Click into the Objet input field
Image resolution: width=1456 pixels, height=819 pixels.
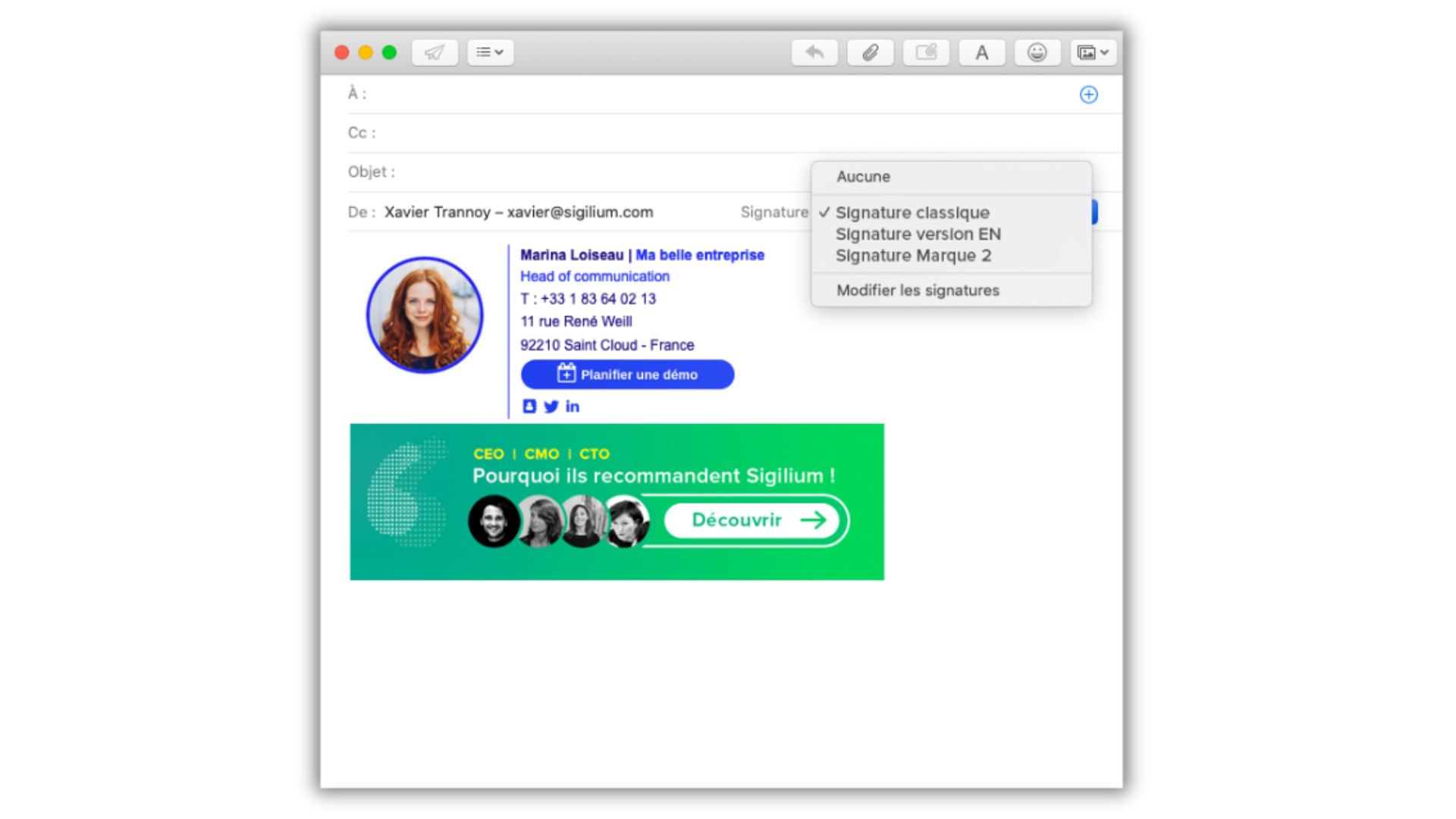(x=591, y=172)
